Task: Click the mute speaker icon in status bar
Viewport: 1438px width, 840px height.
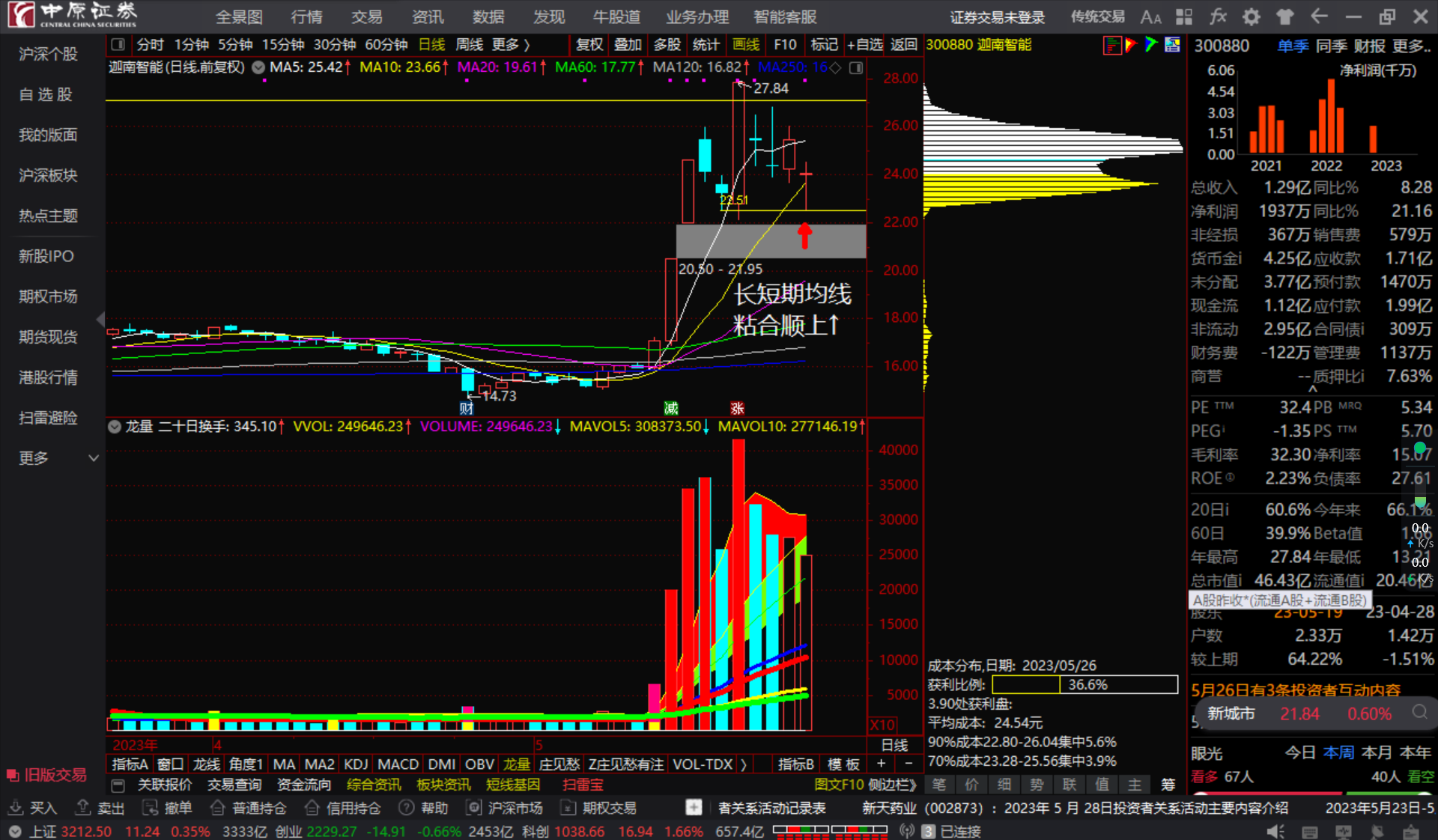Action: [x=1275, y=831]
